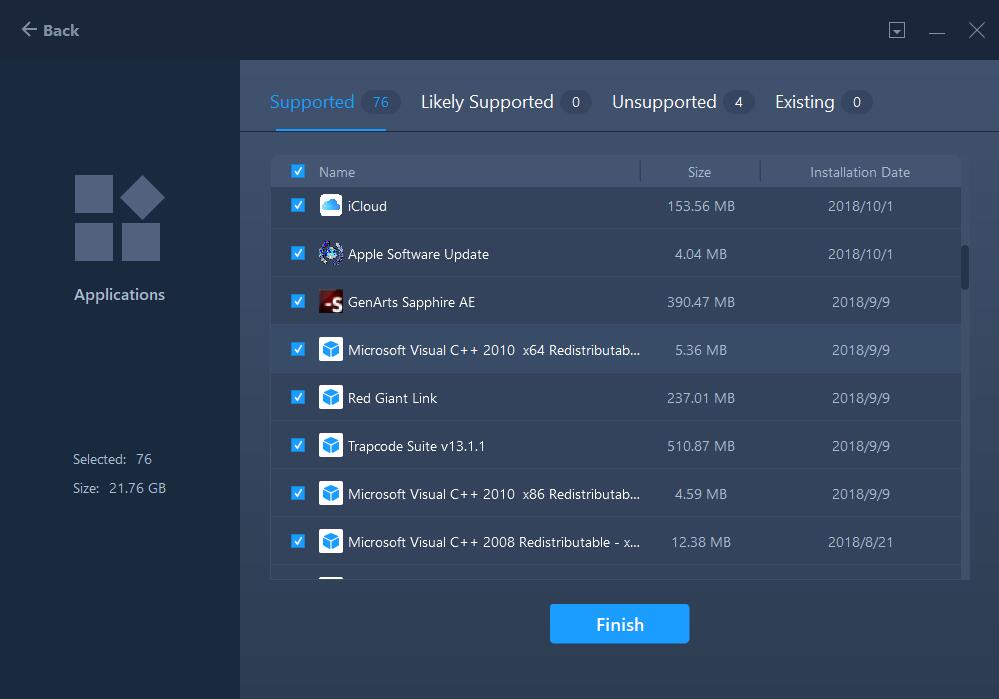This screenshot has width=999, height=699.
Task: Click the Apple Software Update icon
Action: (331, 254)
